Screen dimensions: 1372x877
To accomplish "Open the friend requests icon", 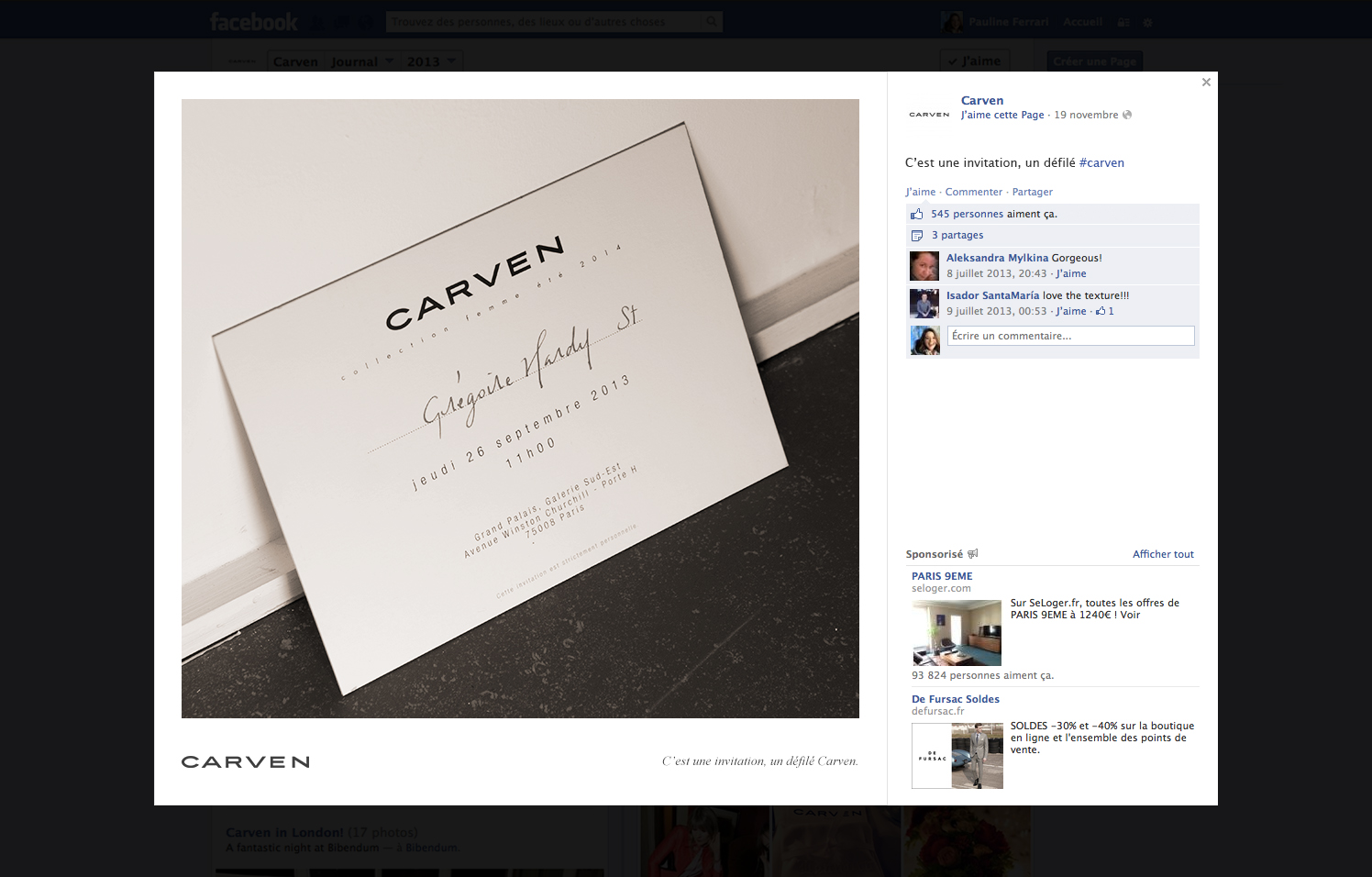I will 316,21.
